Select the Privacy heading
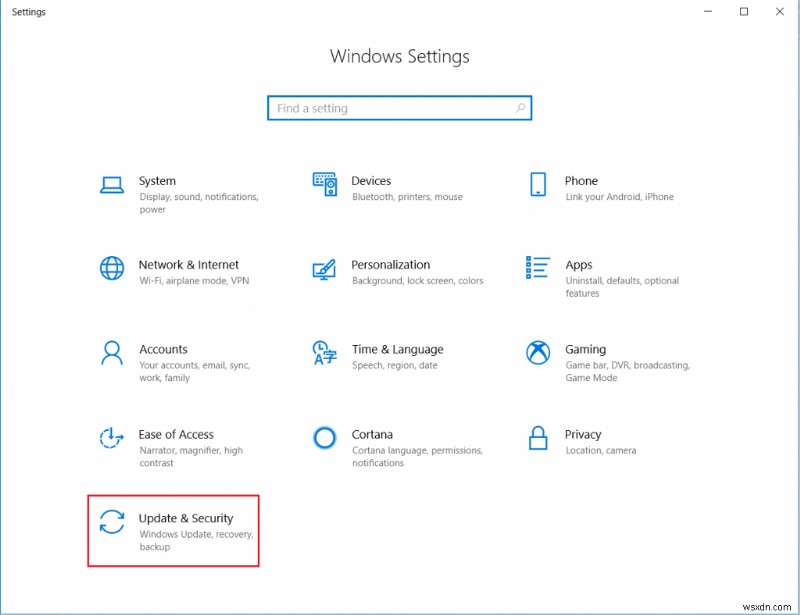The image size is (800, 615). pos(583,435)
